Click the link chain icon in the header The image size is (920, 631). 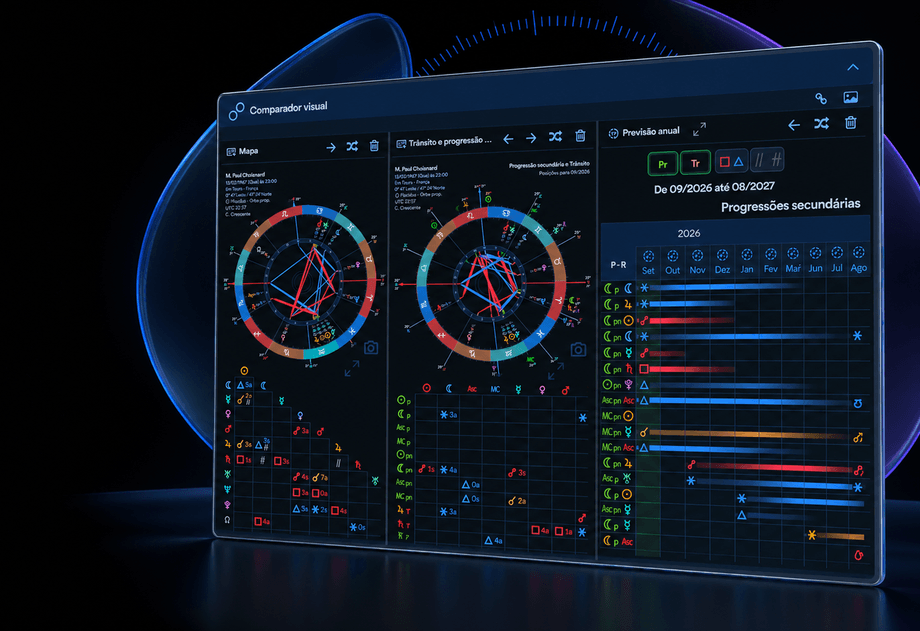[x=821, y=99]
